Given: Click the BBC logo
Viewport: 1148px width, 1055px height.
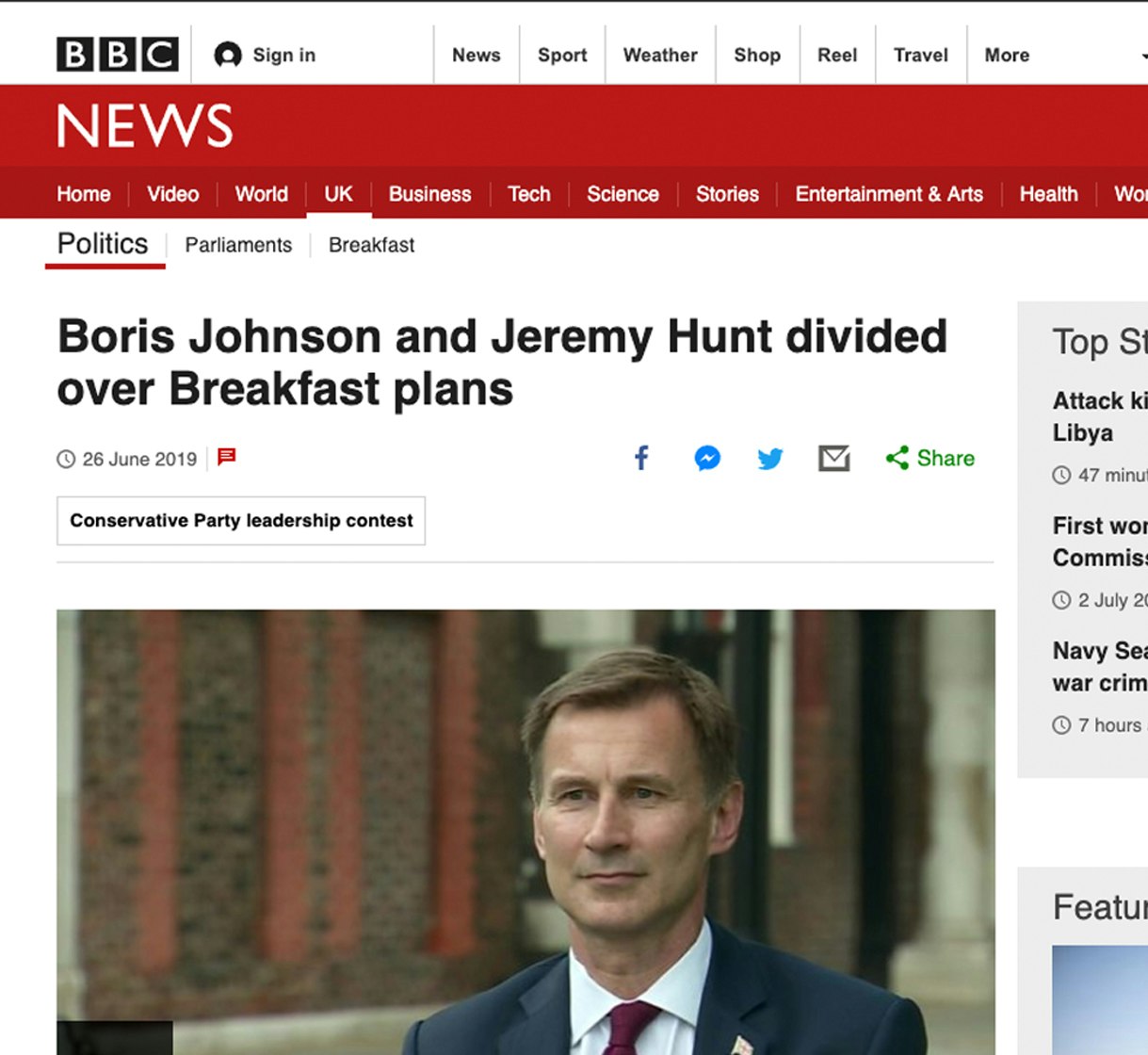Looking at the screenshot, I should pyautogui.click(x=117, y=55).
